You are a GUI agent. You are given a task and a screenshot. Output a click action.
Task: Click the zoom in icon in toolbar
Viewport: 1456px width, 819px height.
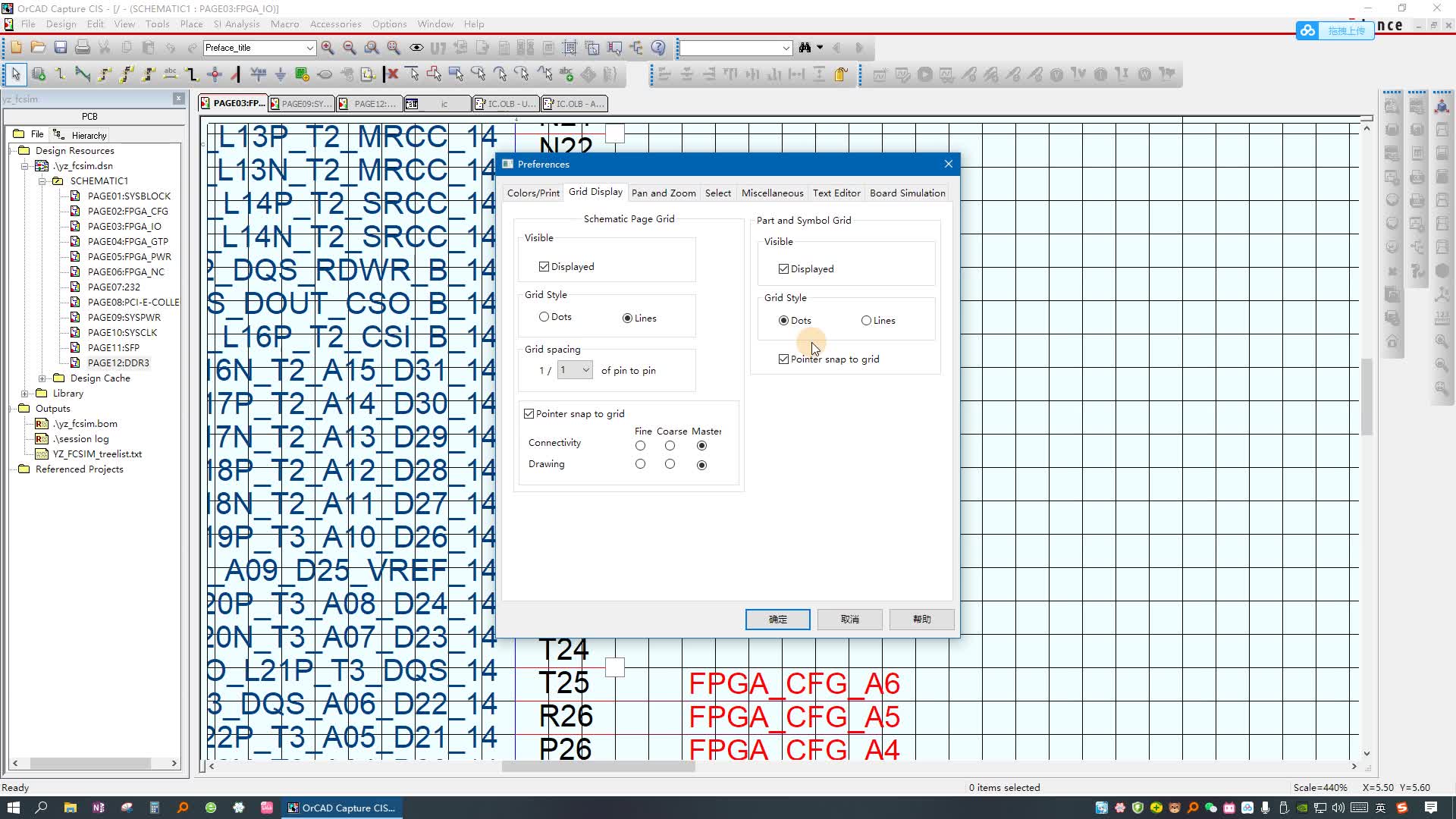(328, 47)
